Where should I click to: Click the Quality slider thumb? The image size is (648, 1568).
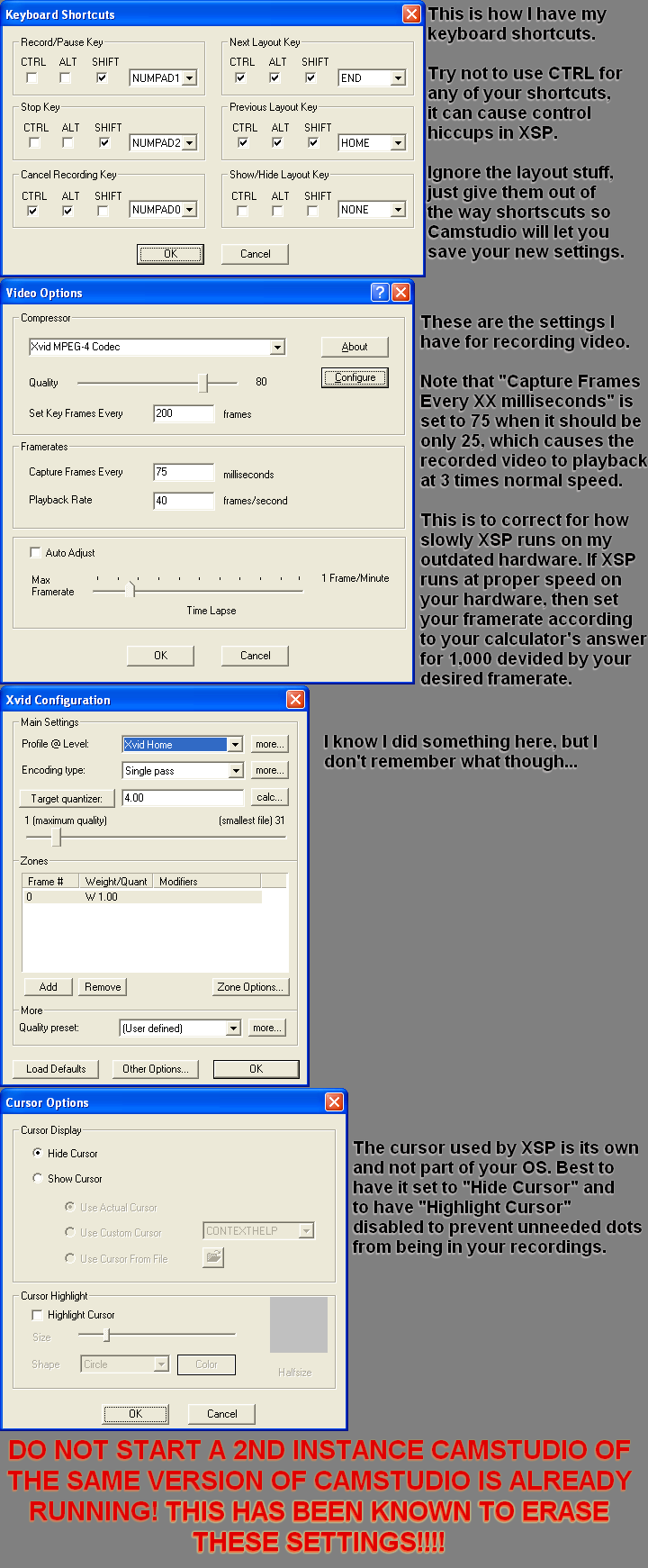point(204,383)
